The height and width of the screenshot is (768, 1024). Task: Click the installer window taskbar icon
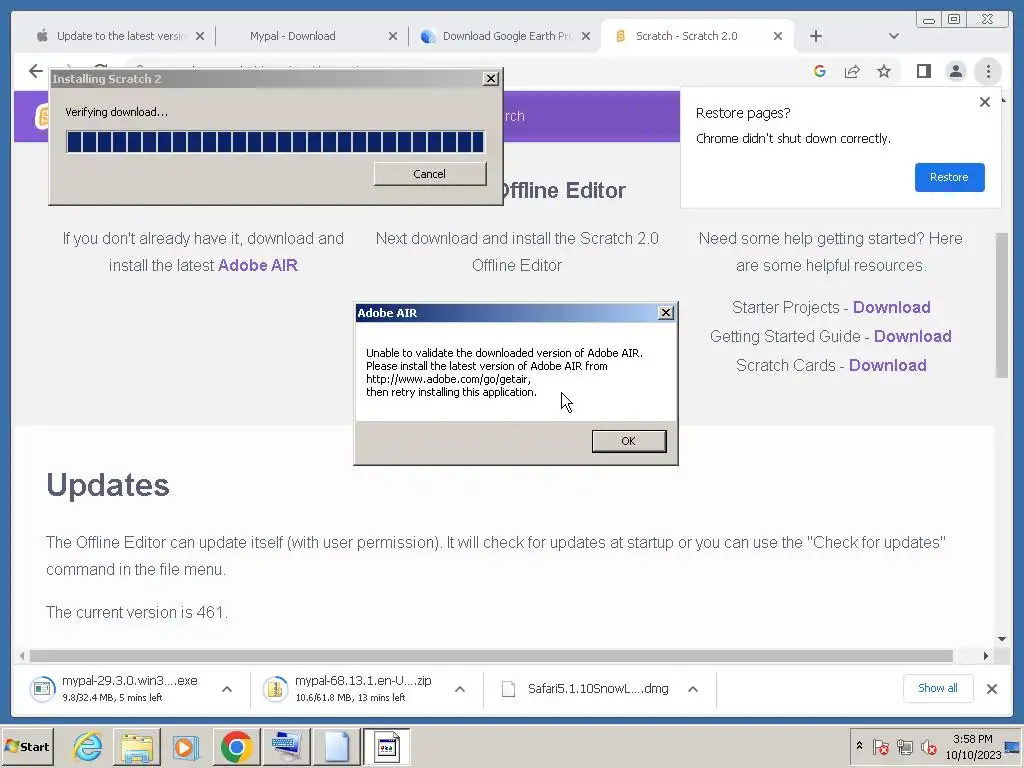(x=386, y=746)
